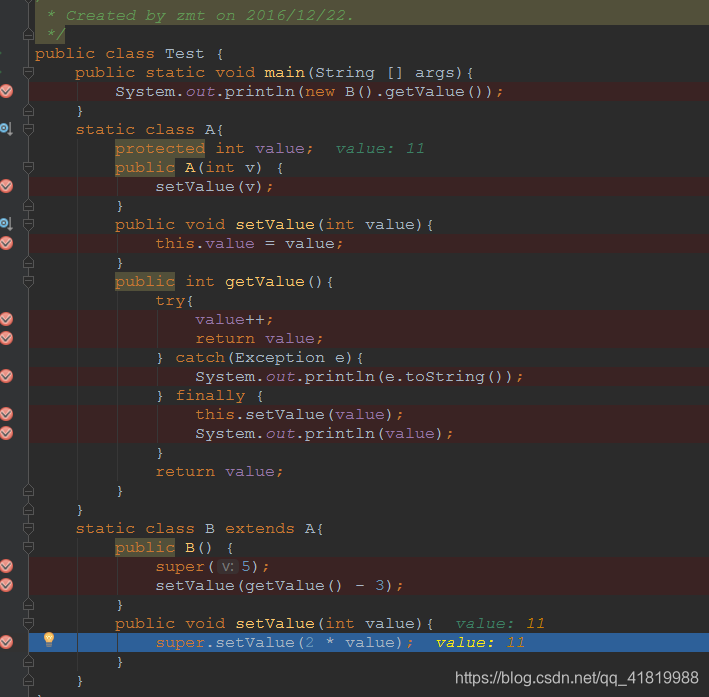
Task: Click method name 'main' in signature
Action: point(284,72)
